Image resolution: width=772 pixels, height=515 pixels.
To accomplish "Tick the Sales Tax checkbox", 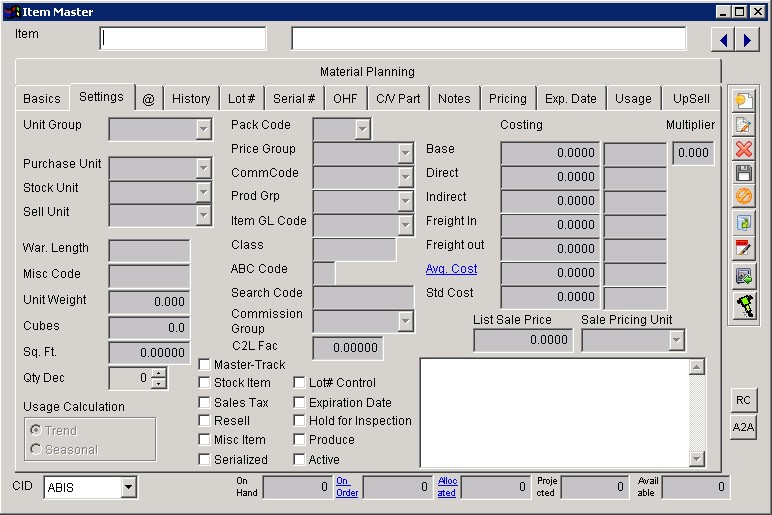I will [x=205, y=403].
